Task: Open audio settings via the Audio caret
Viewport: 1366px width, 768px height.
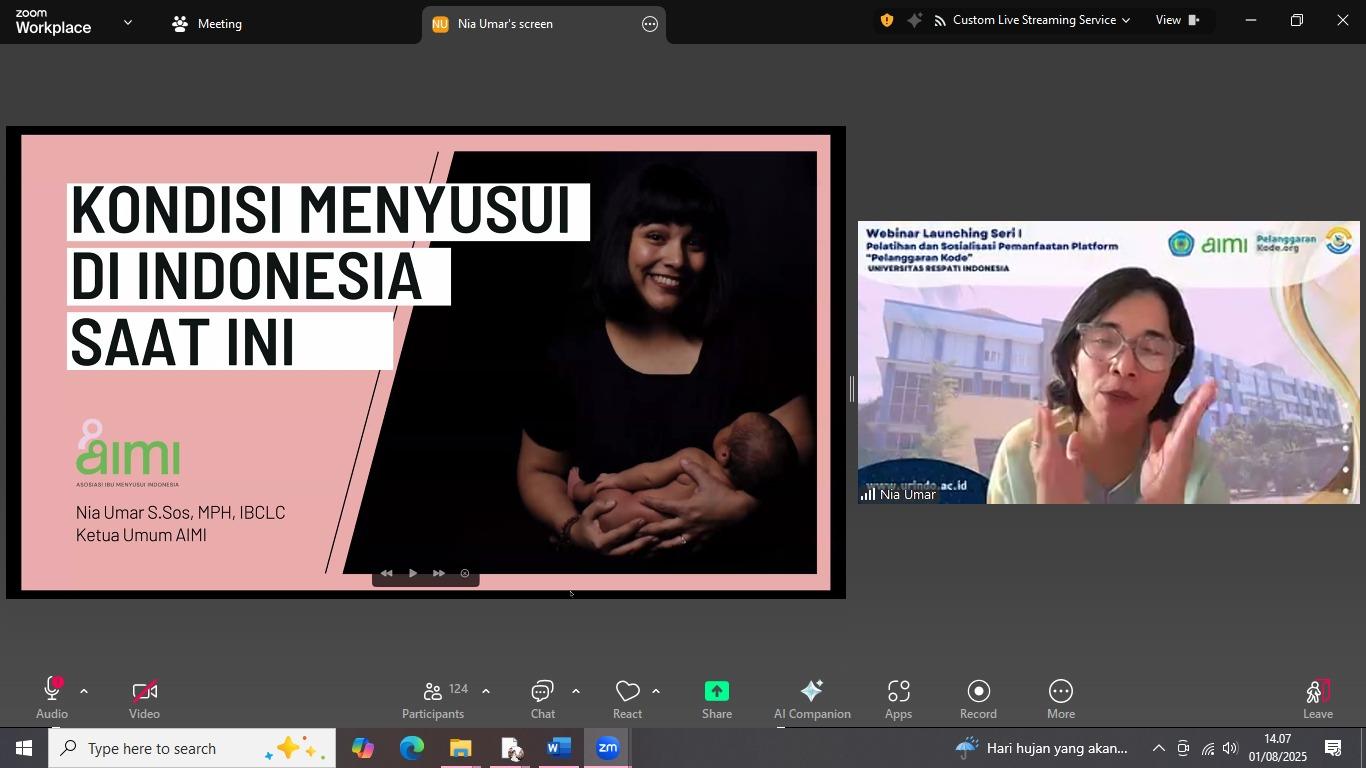Action: pos(83,690)
